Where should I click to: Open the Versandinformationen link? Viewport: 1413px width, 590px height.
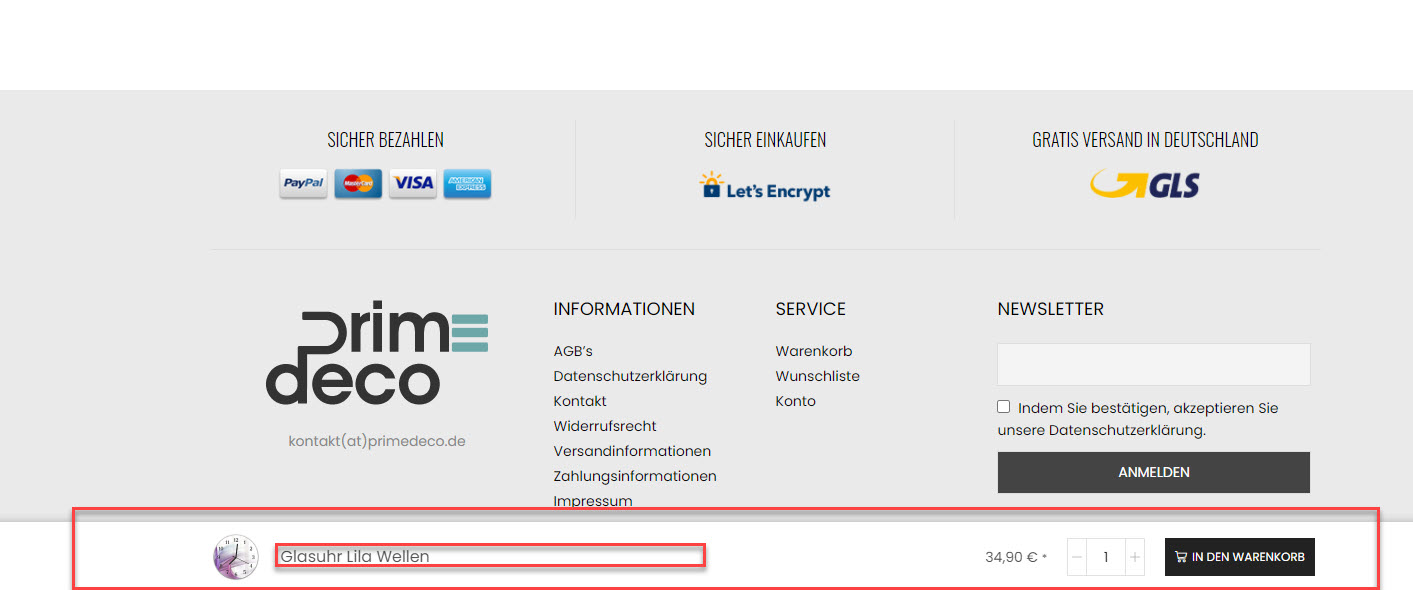632,451
